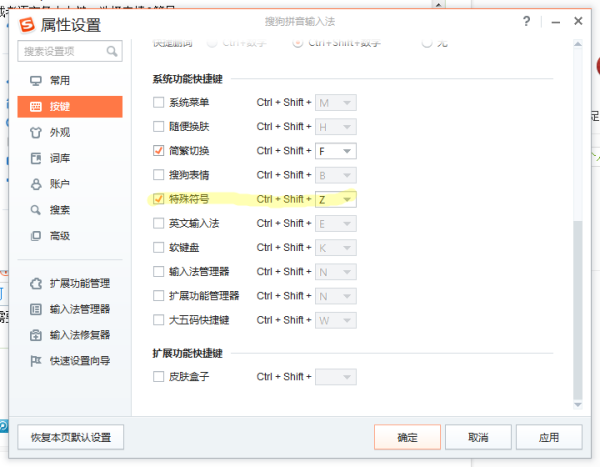Viewport: 600px width, 467px height.
Task: Open the 大五码快捷键 key dropdown showing W
Action: point(336,320)
